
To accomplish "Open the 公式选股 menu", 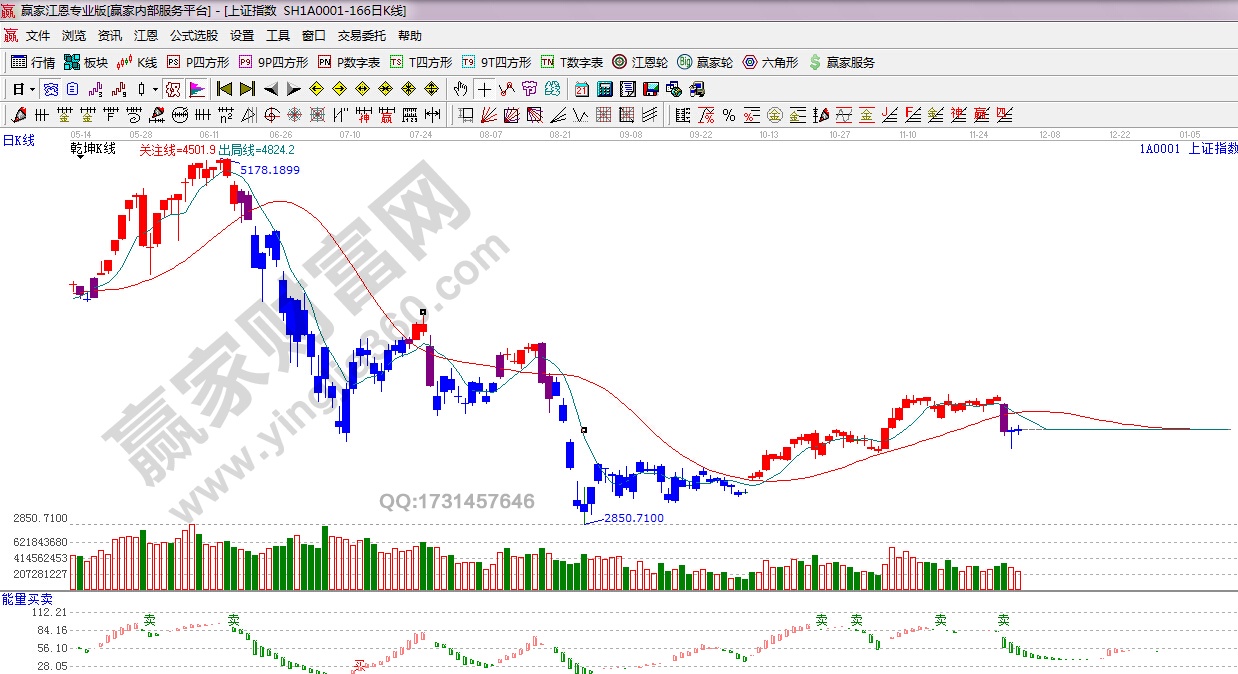I will [193, 36].
